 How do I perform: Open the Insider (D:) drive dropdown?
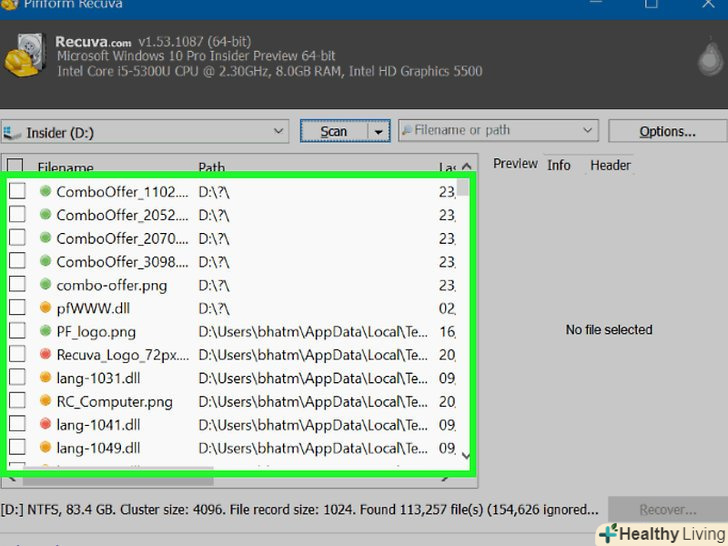[278, 131]
